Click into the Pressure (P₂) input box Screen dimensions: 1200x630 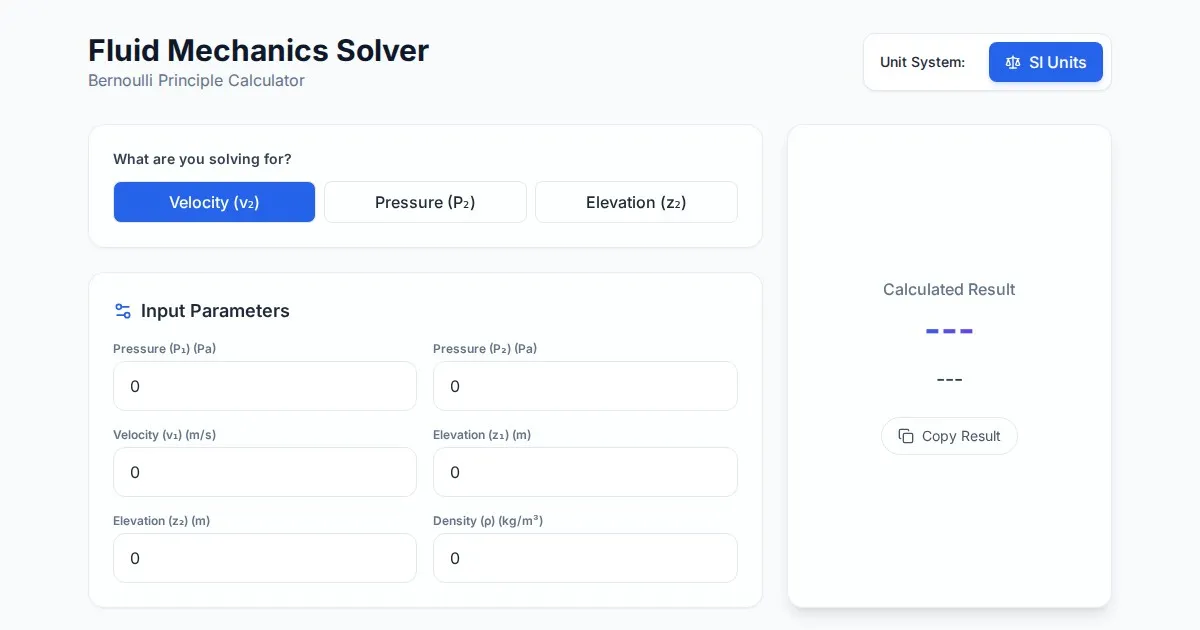[x=585, y=386]
